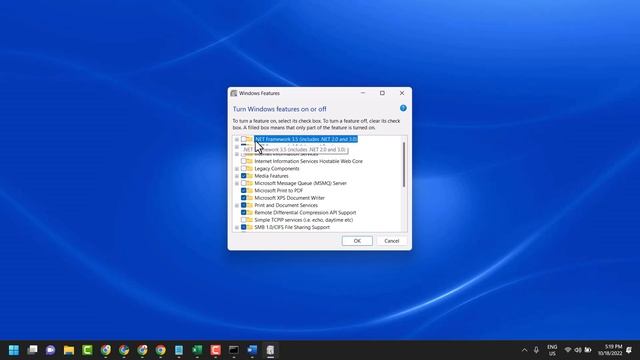The width and height of the screenshot is (640, 360).
Task: Select 'Simple TCPIP services' label
Action: [304, 220]
